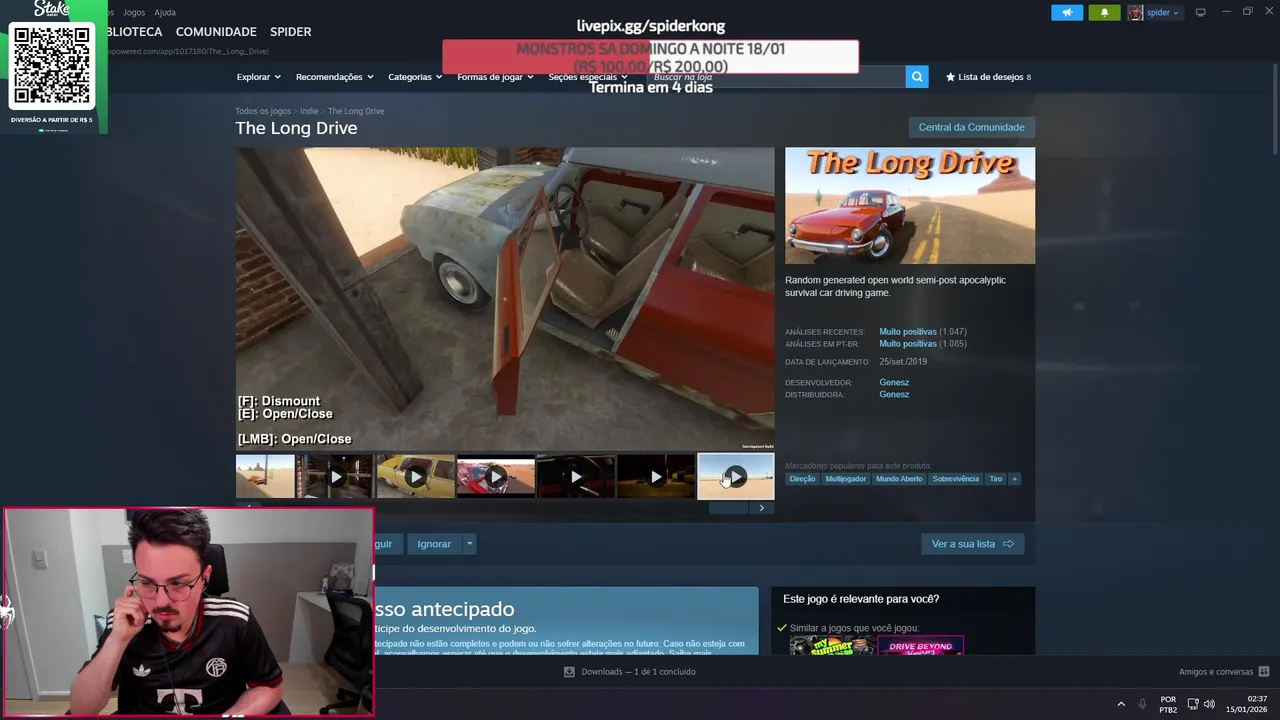Open the SPIDER profile tab
Screen dimensions: 1280x720
click(x=290, y=32)
